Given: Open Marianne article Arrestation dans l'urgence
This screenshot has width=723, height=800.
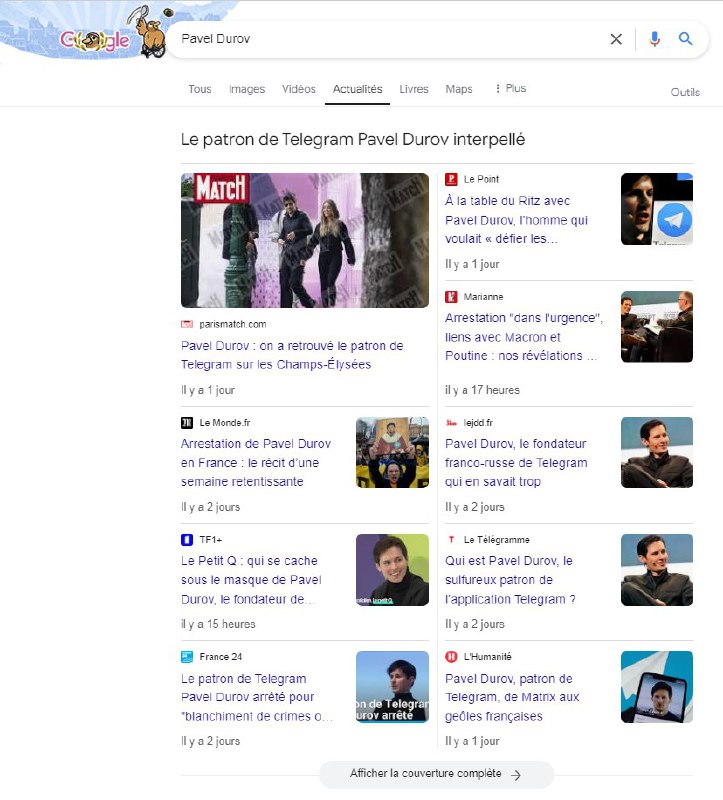Looking at the screenshot, I should point(524,337).
